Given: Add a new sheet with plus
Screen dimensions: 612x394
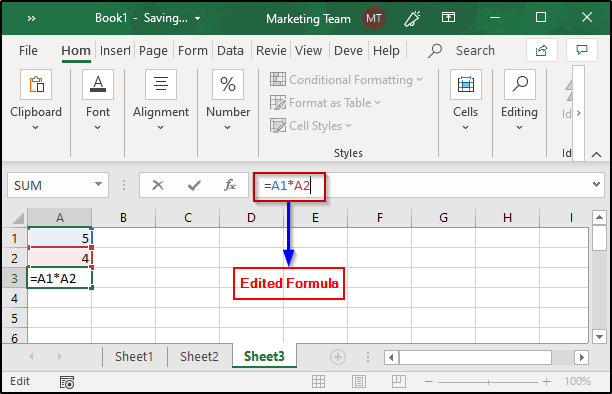Looking at the screenshot, I should (338, 357).
